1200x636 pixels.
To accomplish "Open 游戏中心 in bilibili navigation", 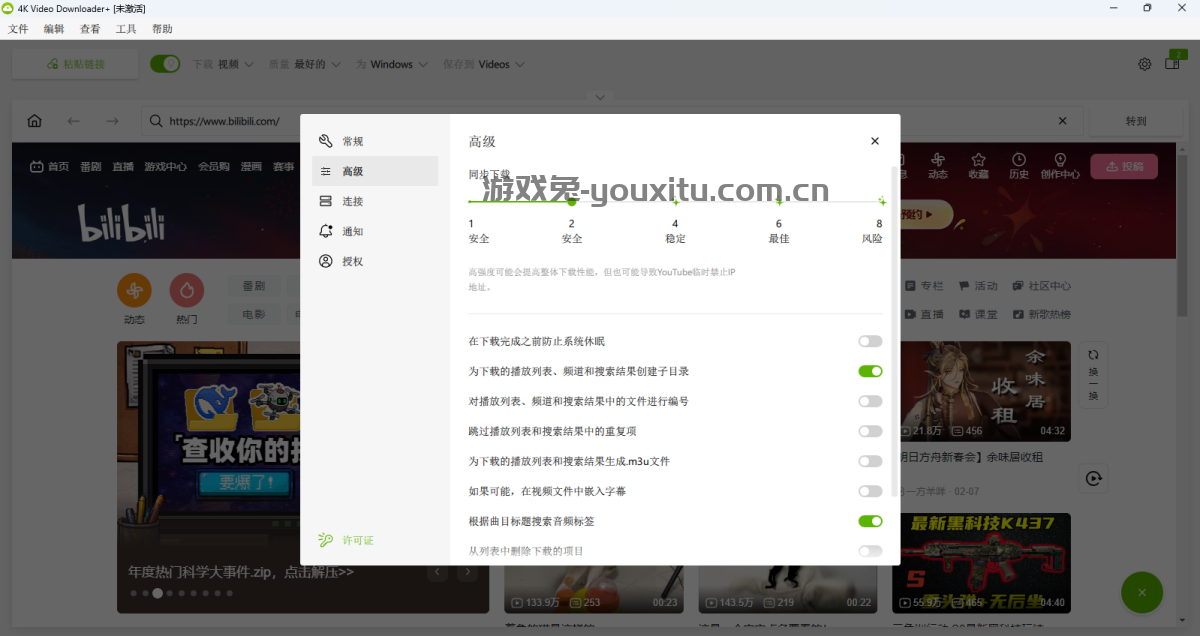I will click(x=165, y=167).
